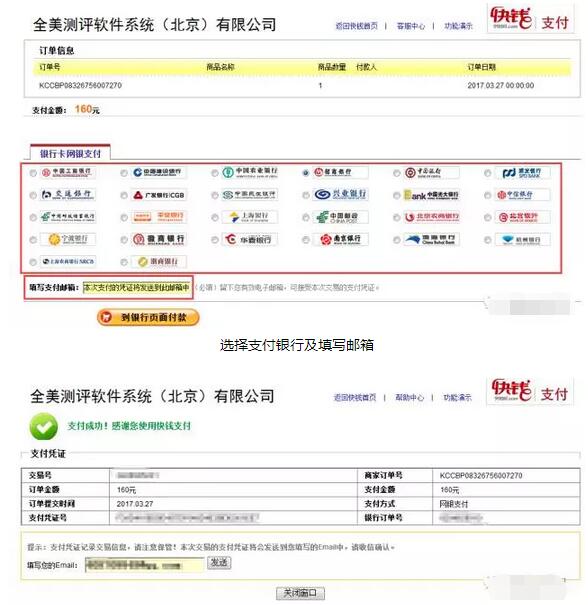Click the 兴业银行 bank logo
Viewport: 588px width, 605px height.
(x=340, y=194)
